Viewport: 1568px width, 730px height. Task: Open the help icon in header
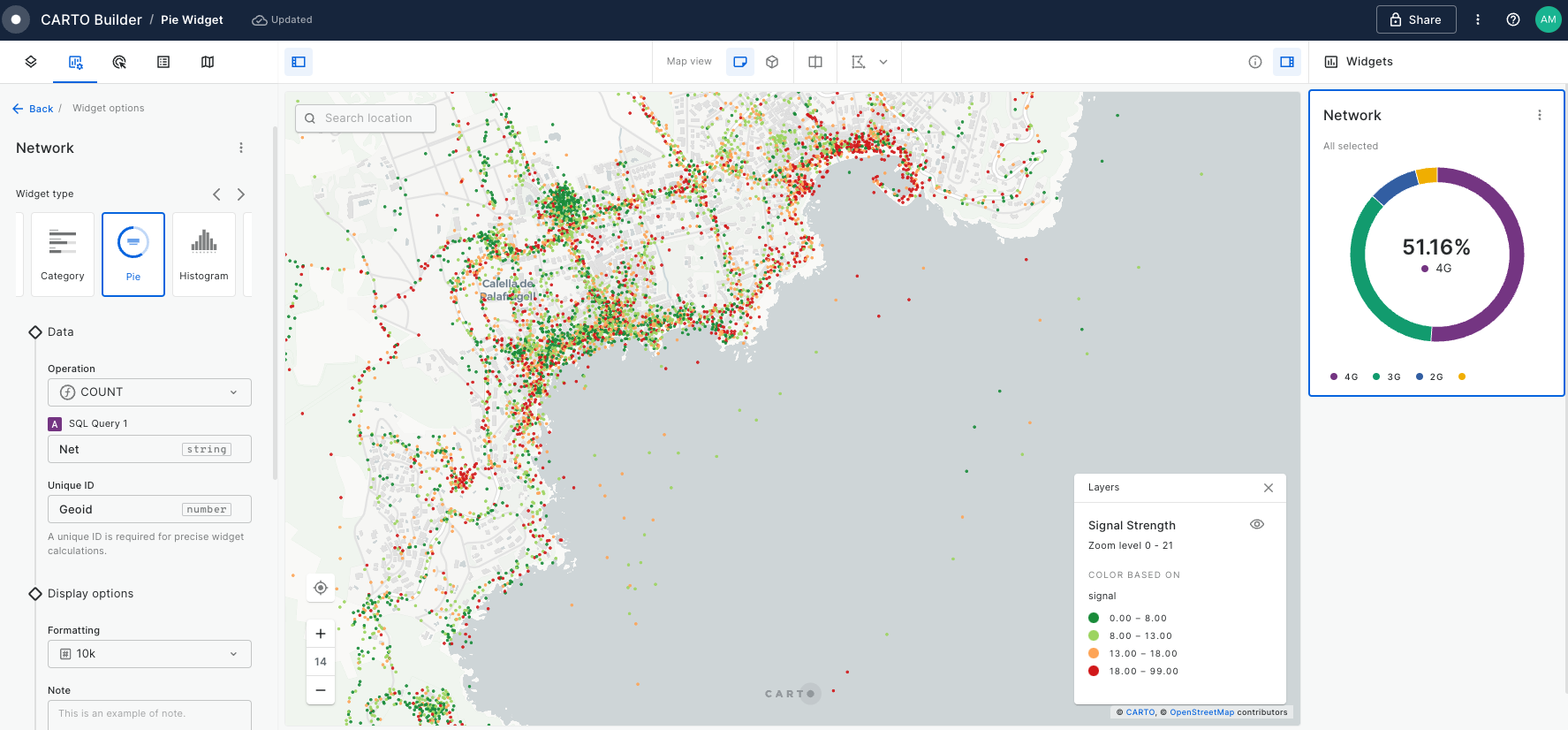click(x=1512, y=19)
